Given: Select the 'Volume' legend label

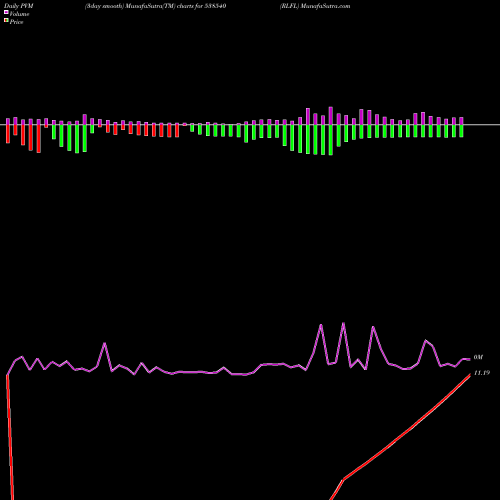Looking at the screenshot, I should coord(19,14).
